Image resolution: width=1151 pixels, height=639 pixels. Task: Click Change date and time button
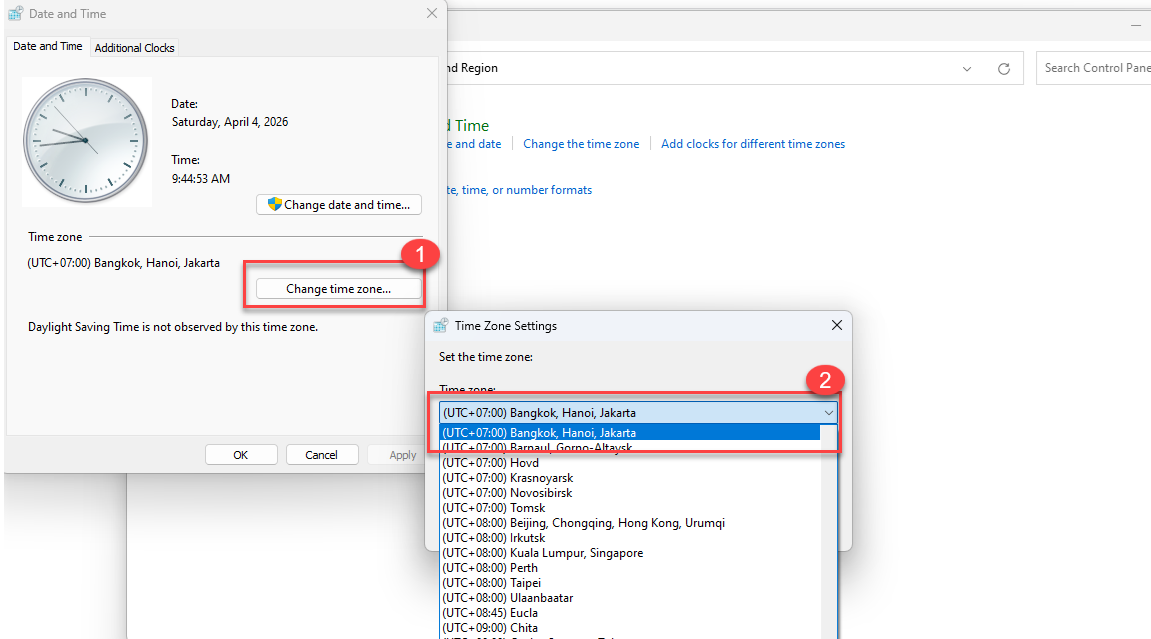pos(339,205)
